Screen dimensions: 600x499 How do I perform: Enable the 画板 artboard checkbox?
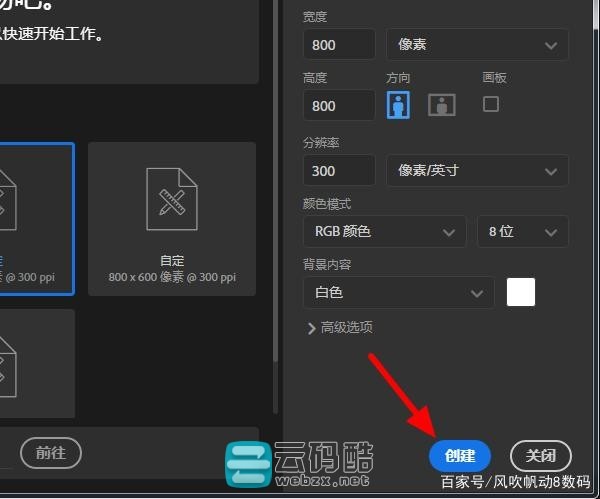(x=491, y=103)
